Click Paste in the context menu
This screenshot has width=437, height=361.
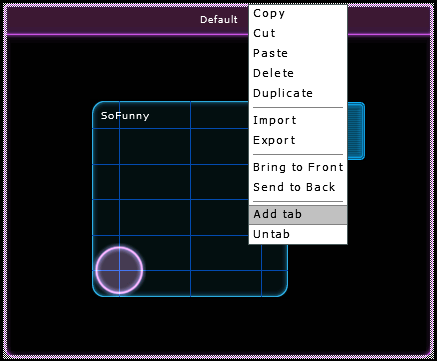[x=298, y=53]
